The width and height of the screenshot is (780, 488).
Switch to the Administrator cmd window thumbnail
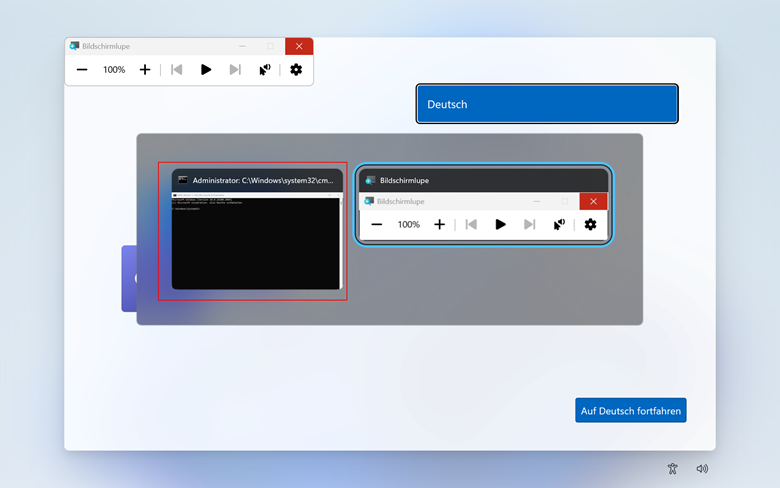tap(257, 240)
